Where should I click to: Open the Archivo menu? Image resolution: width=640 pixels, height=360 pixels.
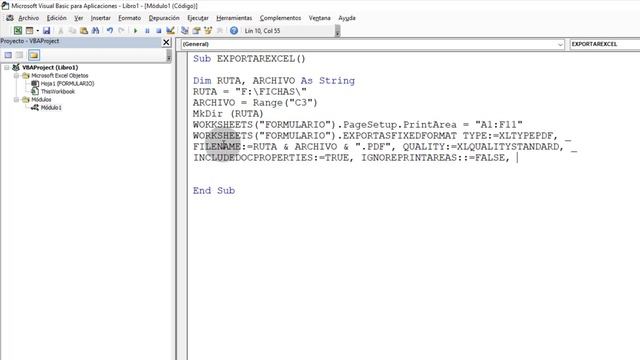[x=29, y=18]
